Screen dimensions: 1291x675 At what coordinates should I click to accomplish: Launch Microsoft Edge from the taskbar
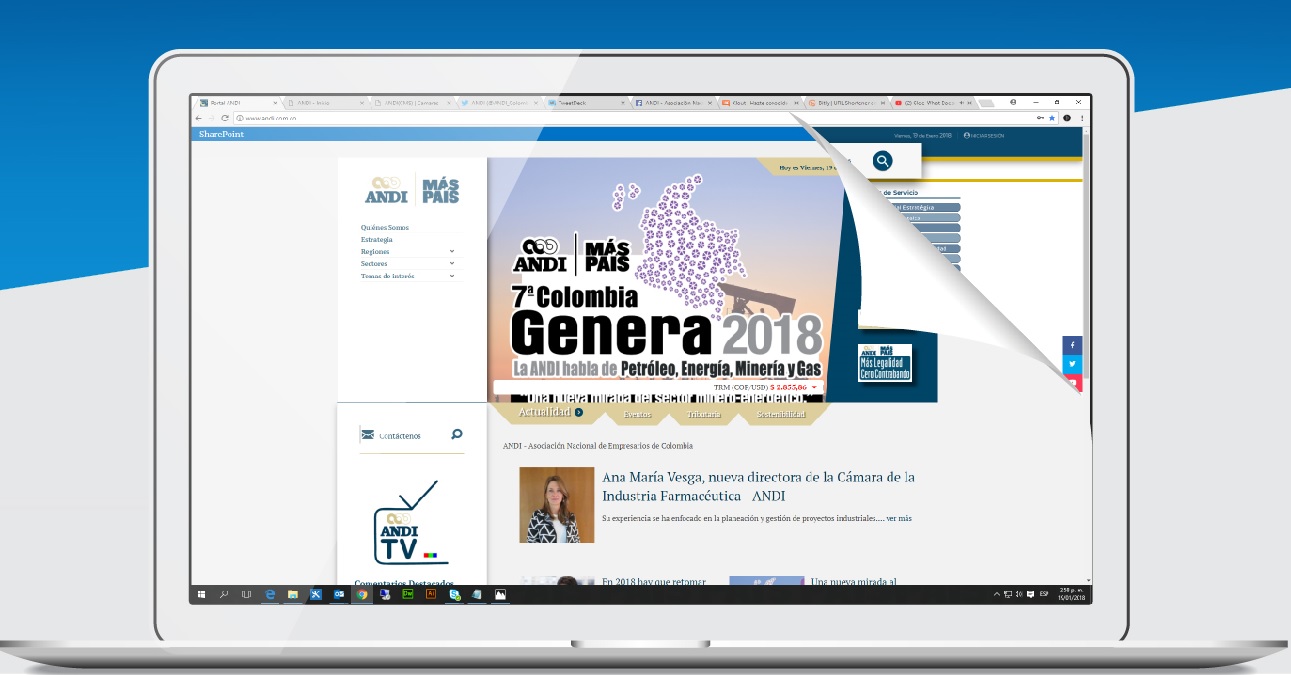click(x=270, y=594)
